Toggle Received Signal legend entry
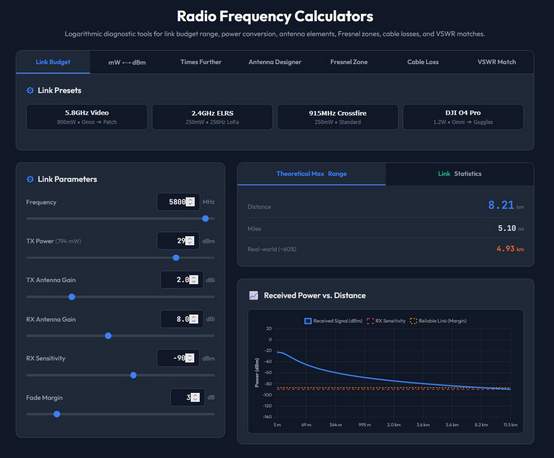The width and height of the screenshot is (554, 458). (x=333, y=321)
